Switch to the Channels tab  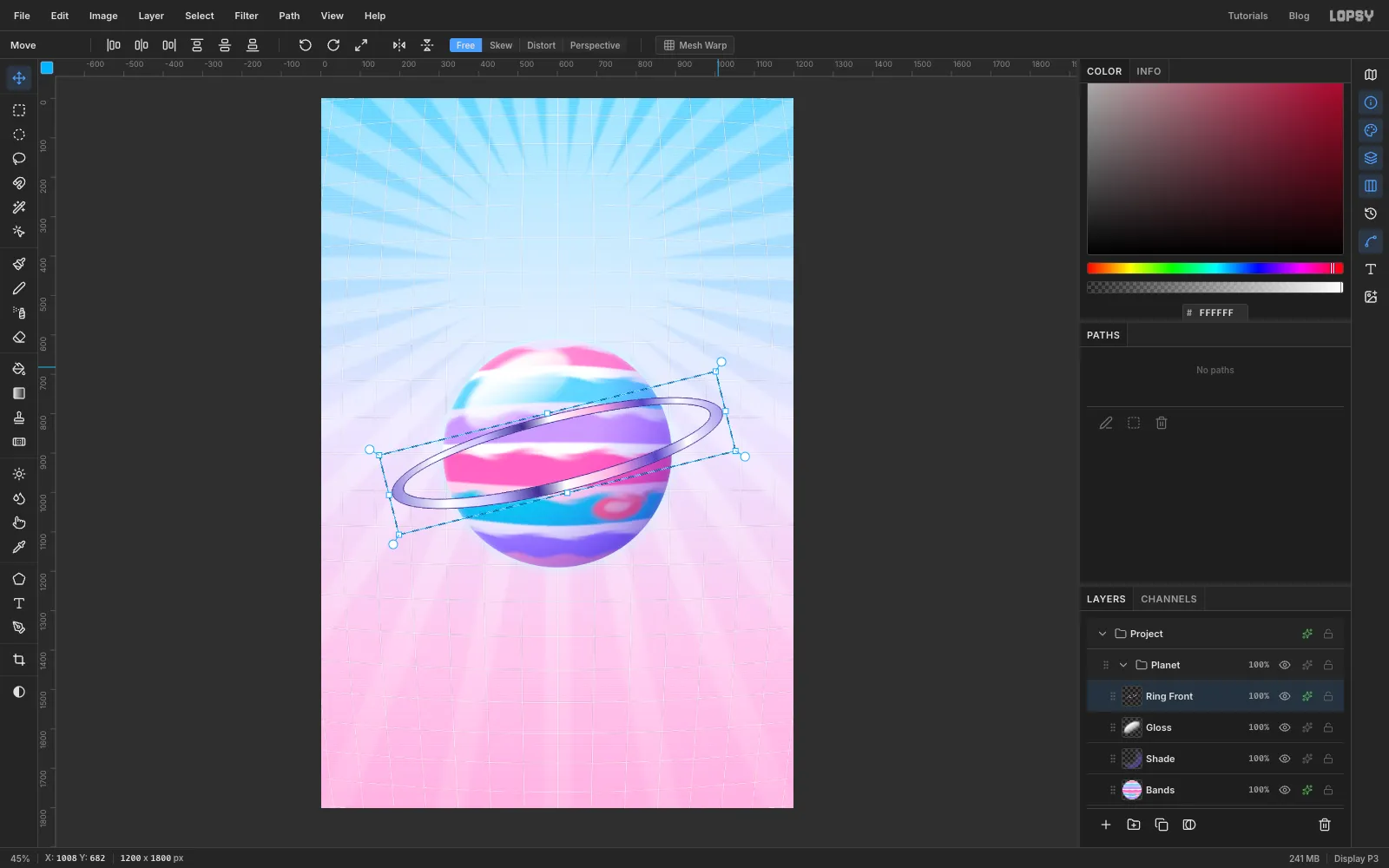[1168, 599]
